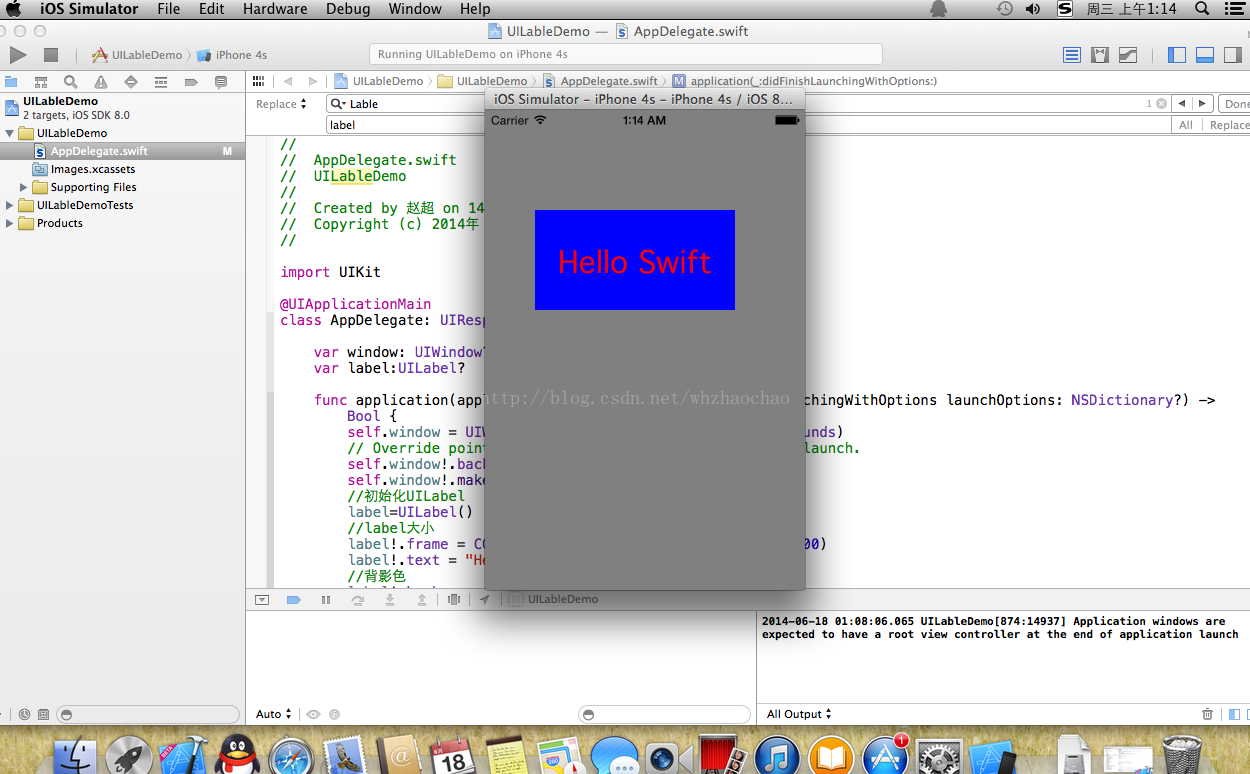
Task: Click Done in the find bar
Action: click(x=1236, y=104)
